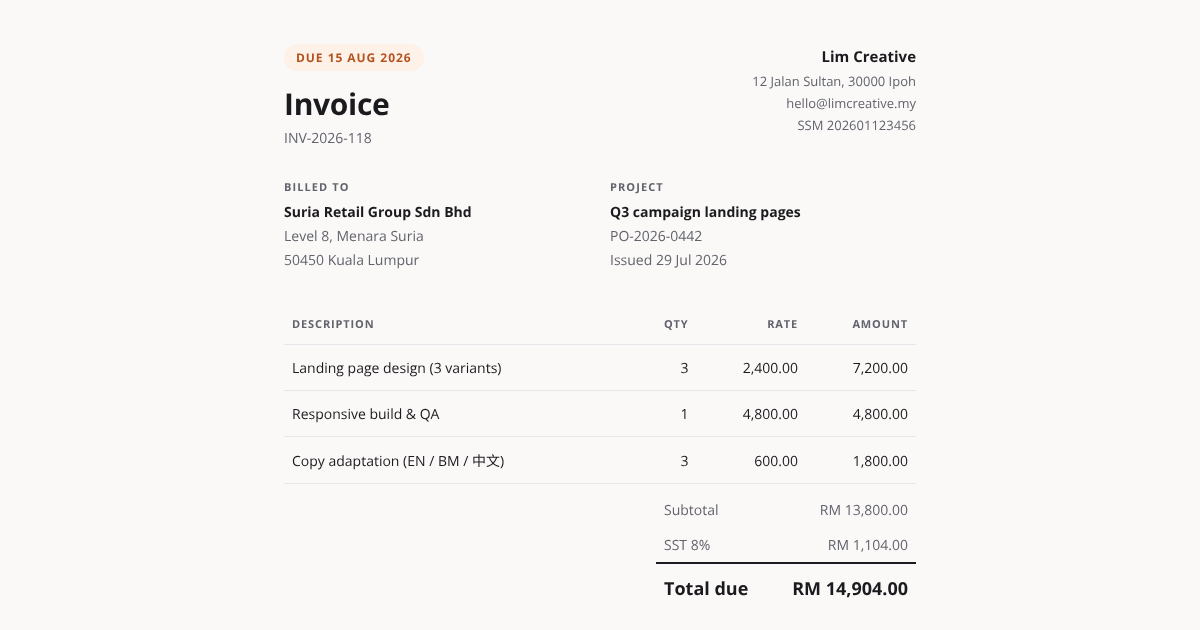Click amount '7,200.00'
This screenshot has height=630, width=1200.
tap(880, 368)
